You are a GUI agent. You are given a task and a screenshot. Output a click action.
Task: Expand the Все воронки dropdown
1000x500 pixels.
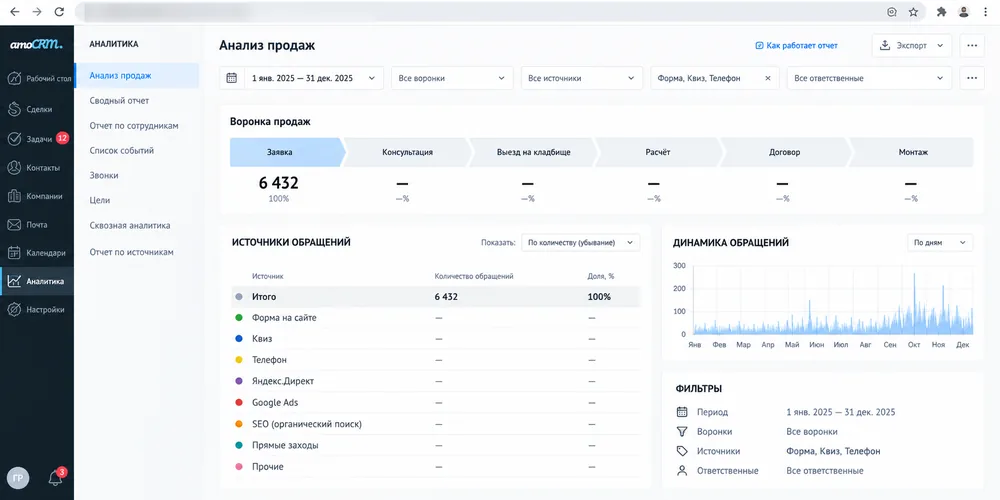pyautogui.click(x=452, y=78)
